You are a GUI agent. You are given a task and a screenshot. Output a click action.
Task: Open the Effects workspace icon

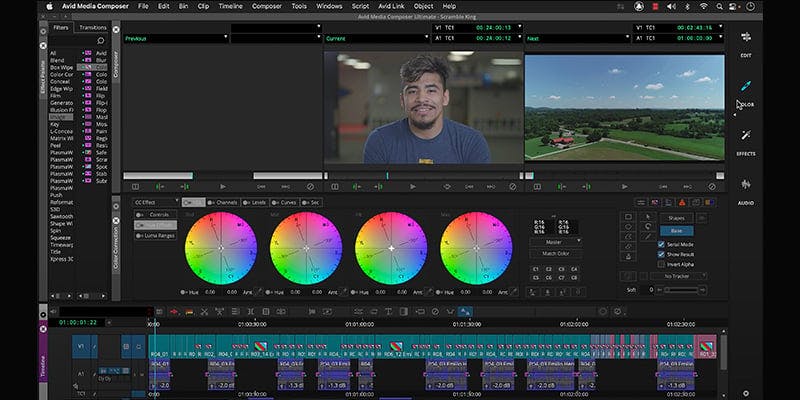pos(746,135)
